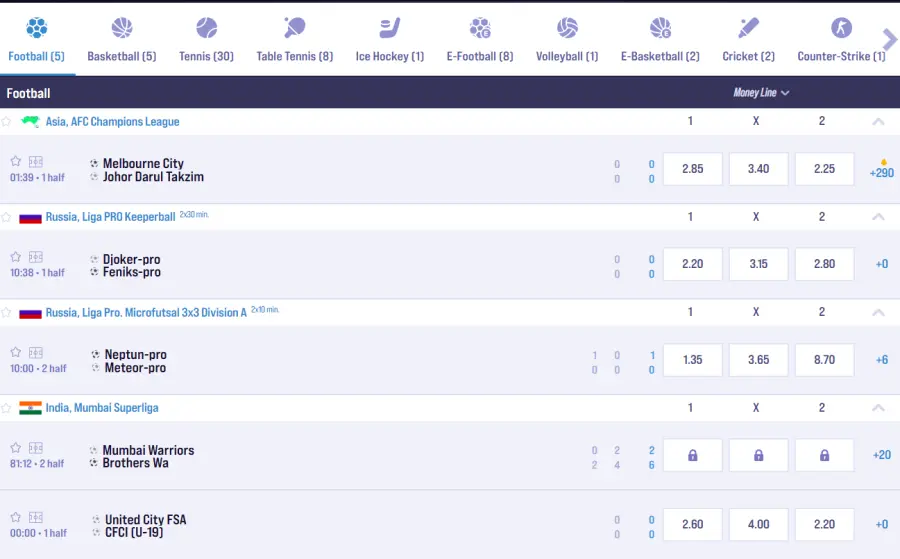900x559 pixels.
Task: Open the United City FSA team name
Action: tap(146, 520)
